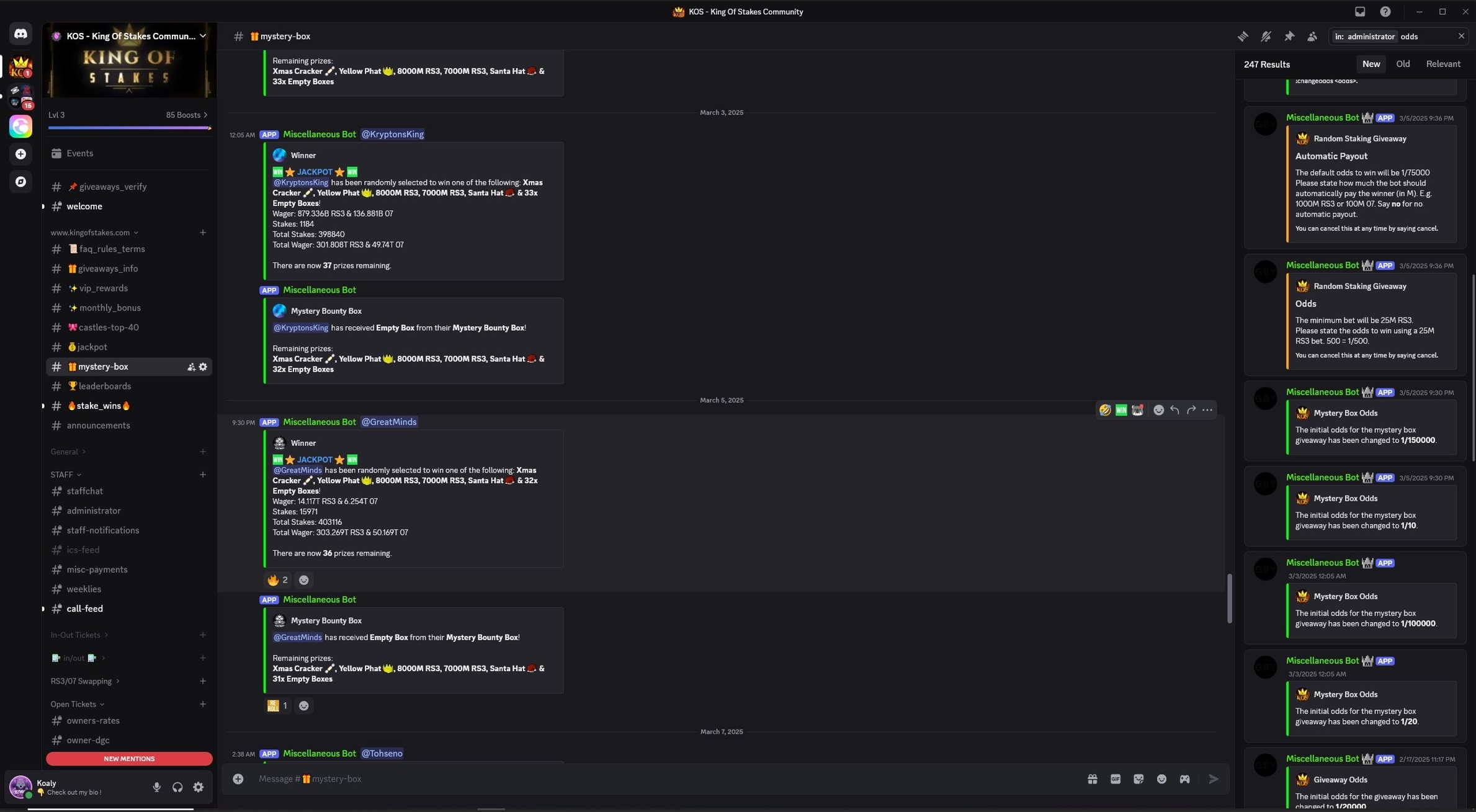Open the Help question mark icon
The height and width of the screenshot is (812, 1476).
(x=1385, y=12)
